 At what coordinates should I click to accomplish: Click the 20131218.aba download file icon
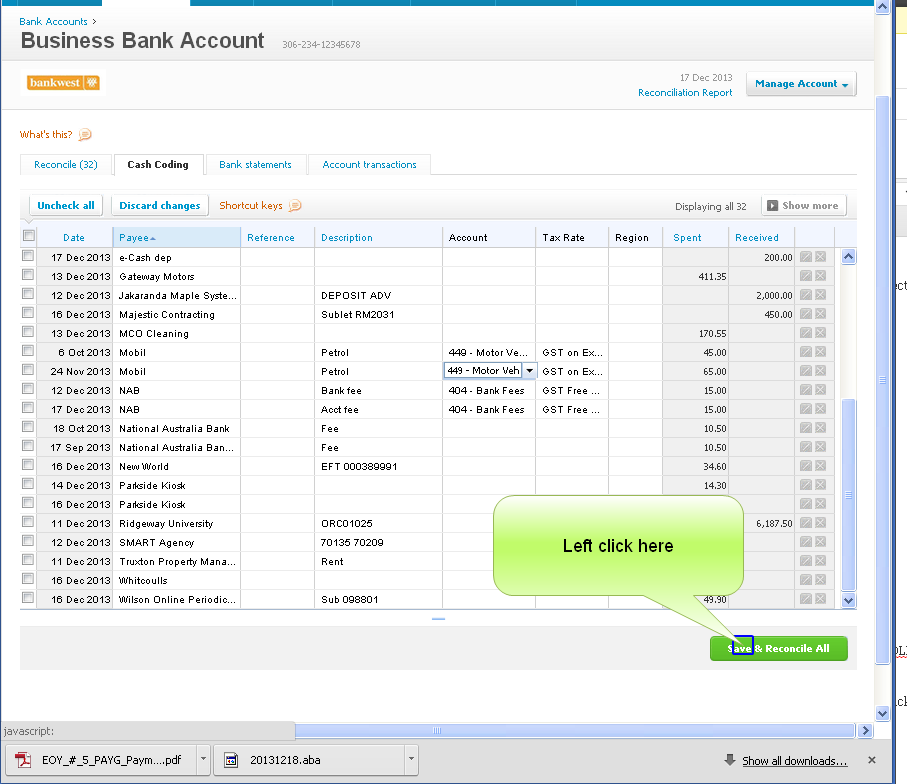[231, 760]
